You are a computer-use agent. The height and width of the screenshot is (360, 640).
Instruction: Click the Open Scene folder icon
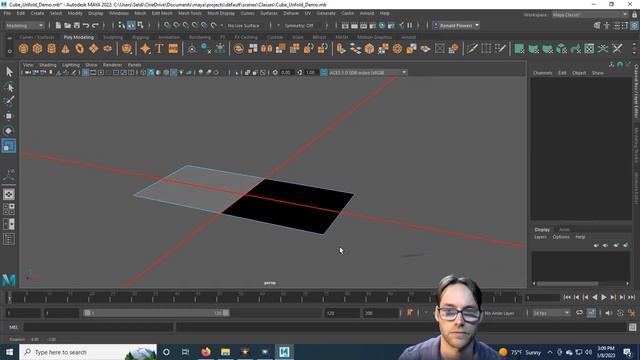[67, 25]
